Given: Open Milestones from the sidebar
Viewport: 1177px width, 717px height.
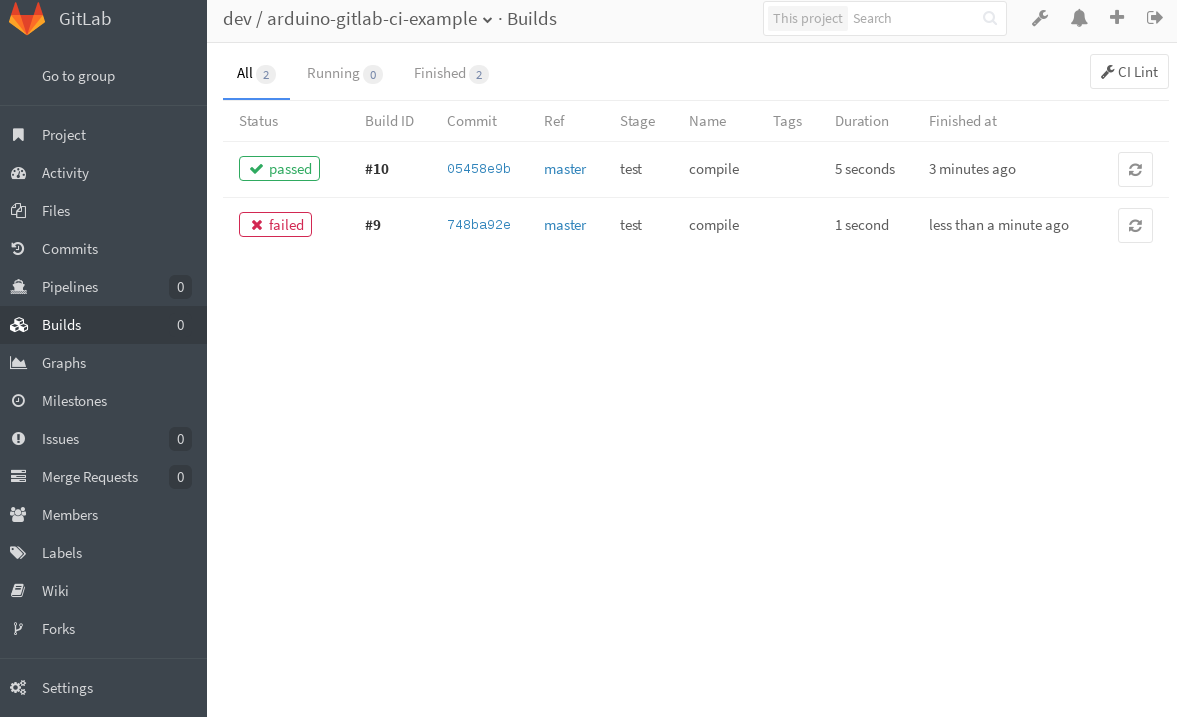Looking at the screenshot, I should click(75, 401).
